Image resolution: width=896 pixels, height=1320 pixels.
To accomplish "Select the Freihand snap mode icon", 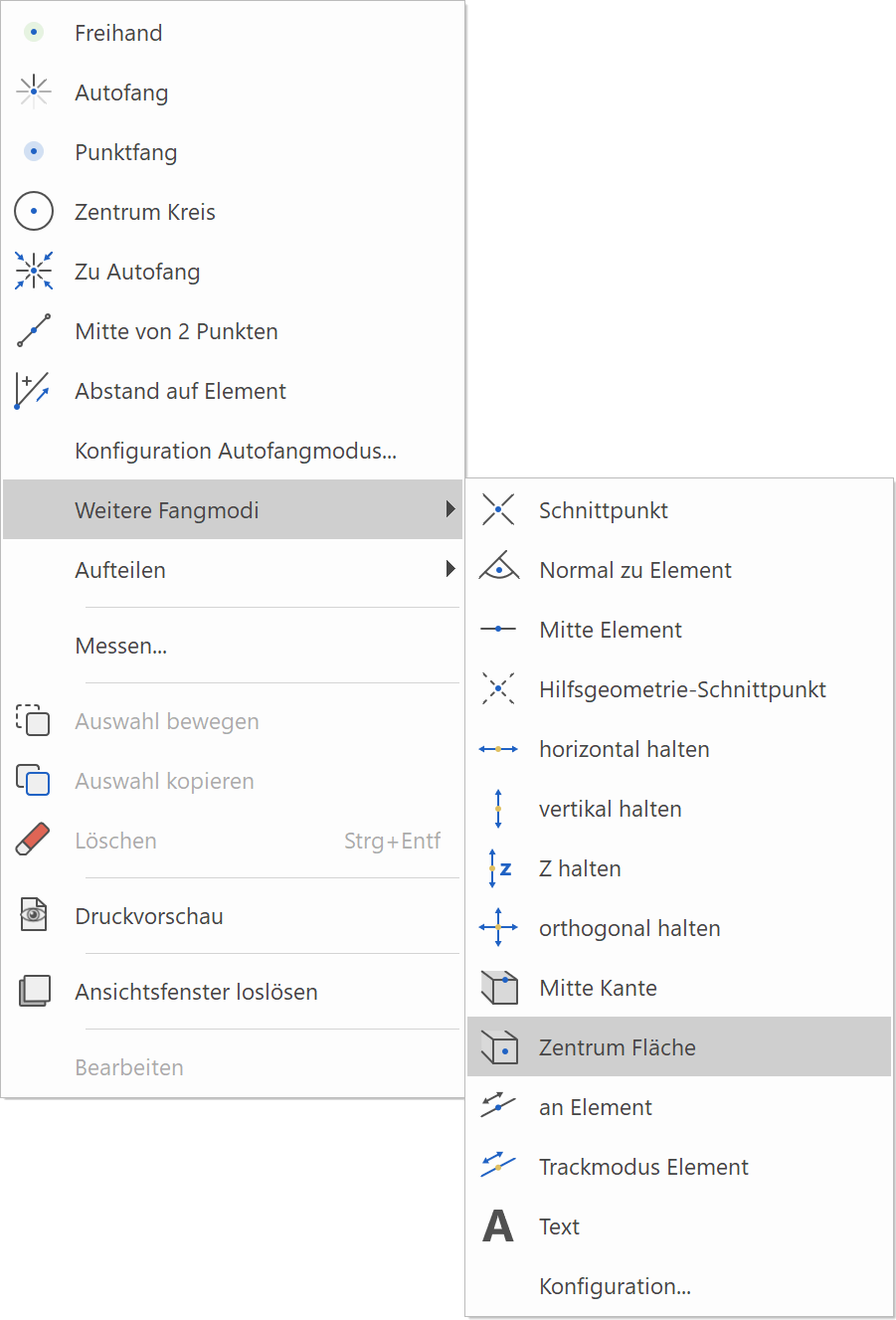I will point(34,33).
